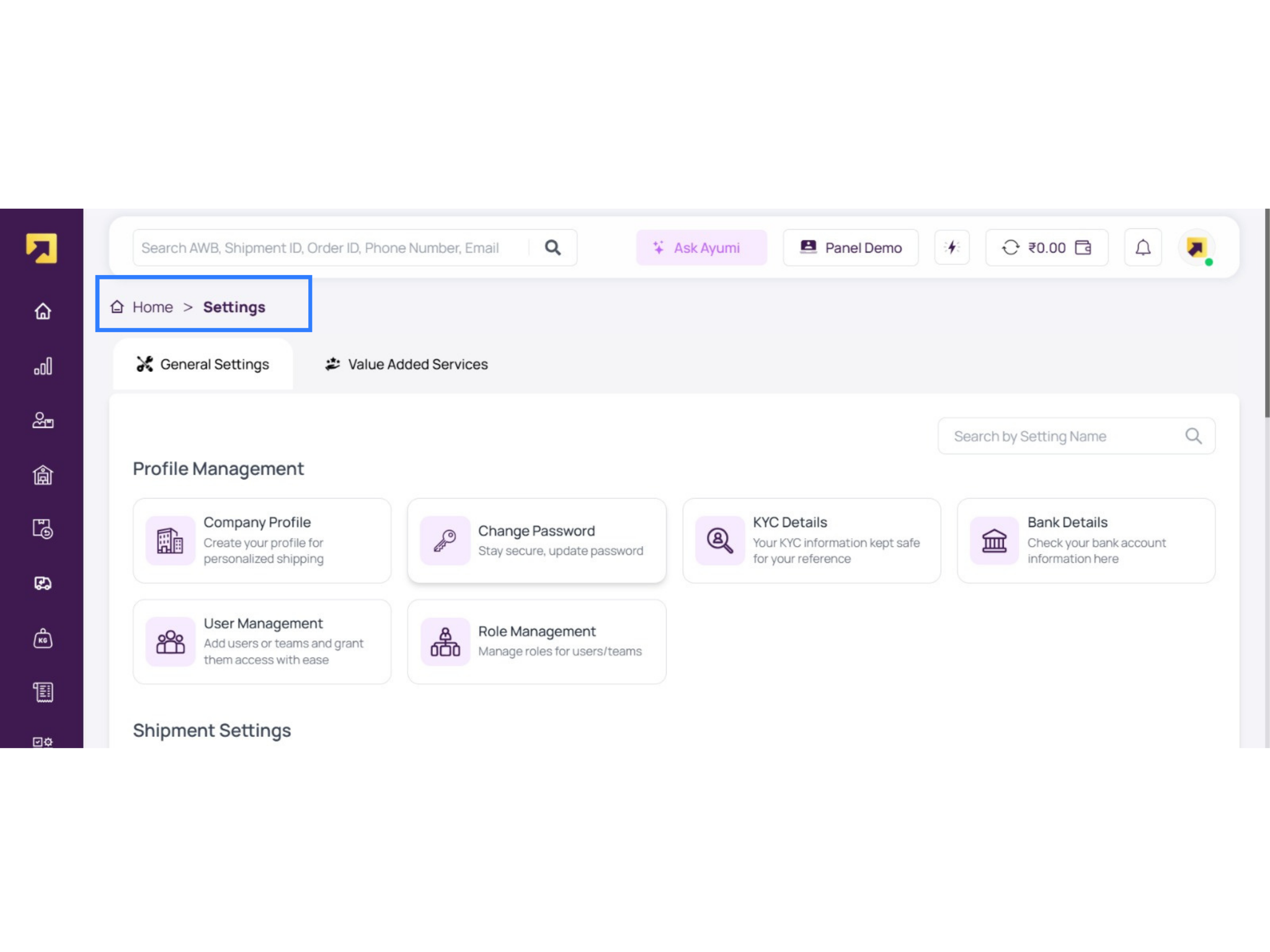Refresh the wallet balance of ₹0.00
Image resolution: width=1270 pixels, height=952 pixels.
pos(1011,247)
